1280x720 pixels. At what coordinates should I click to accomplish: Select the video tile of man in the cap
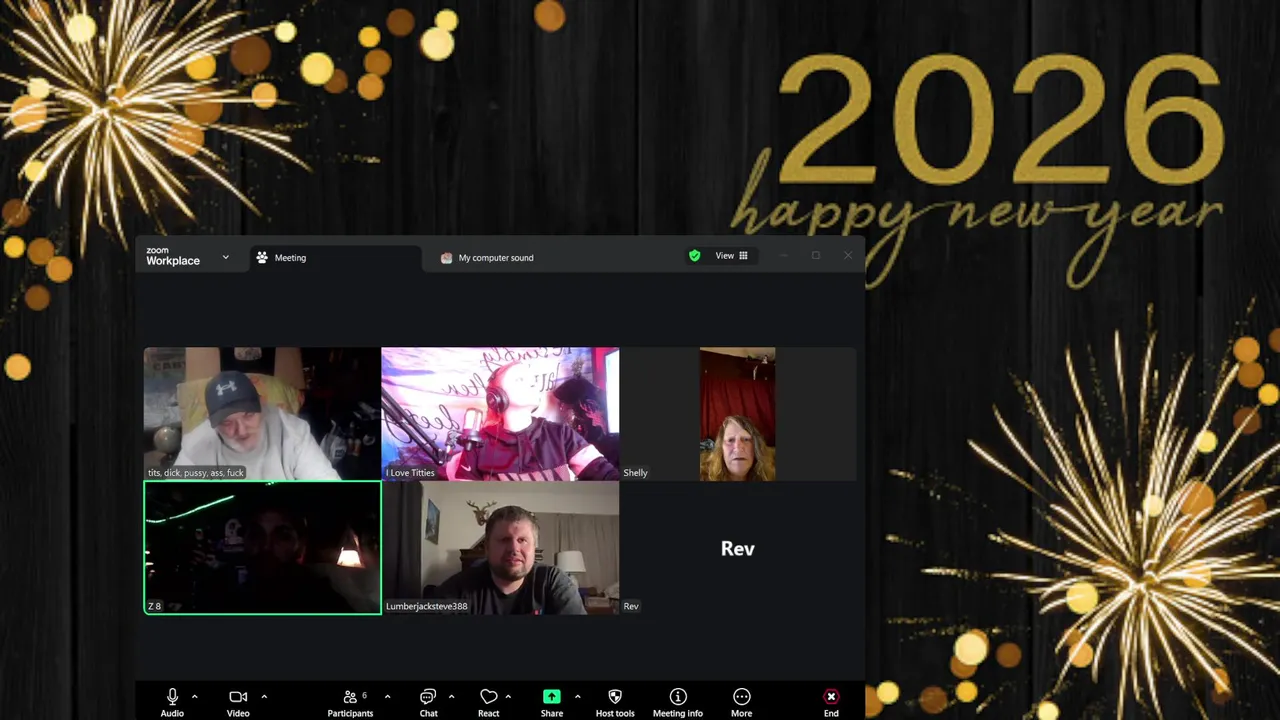[x=262, y=414]
